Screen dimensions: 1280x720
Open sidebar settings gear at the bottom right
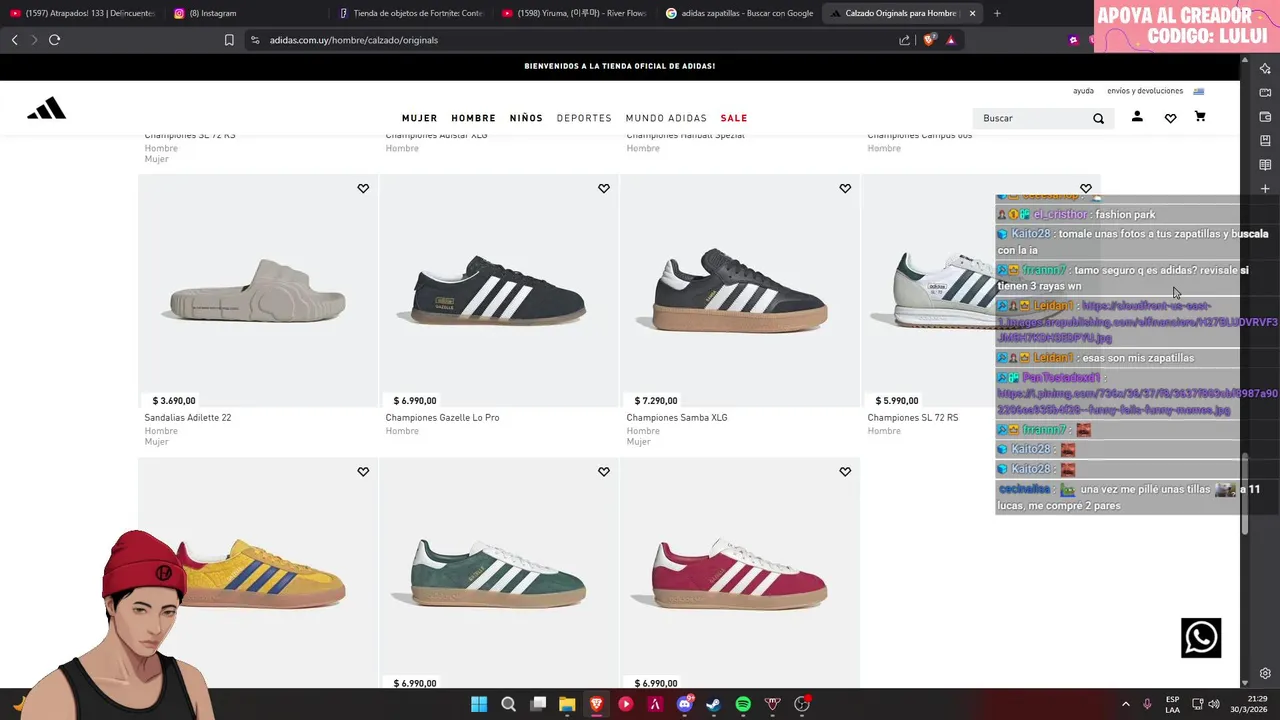coord(1265,674)
